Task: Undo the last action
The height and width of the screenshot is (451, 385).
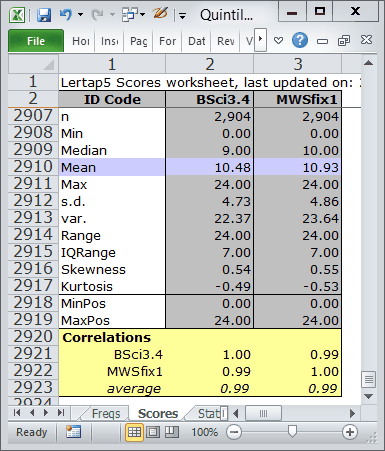Action: pyautogui.click(x=66, y=15)
